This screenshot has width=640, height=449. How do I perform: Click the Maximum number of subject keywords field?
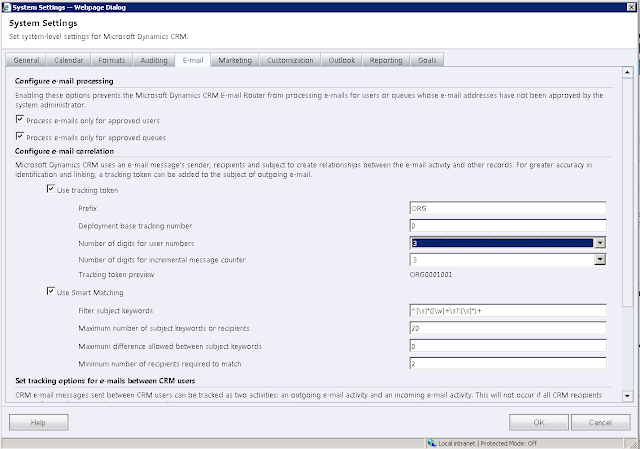508,328
